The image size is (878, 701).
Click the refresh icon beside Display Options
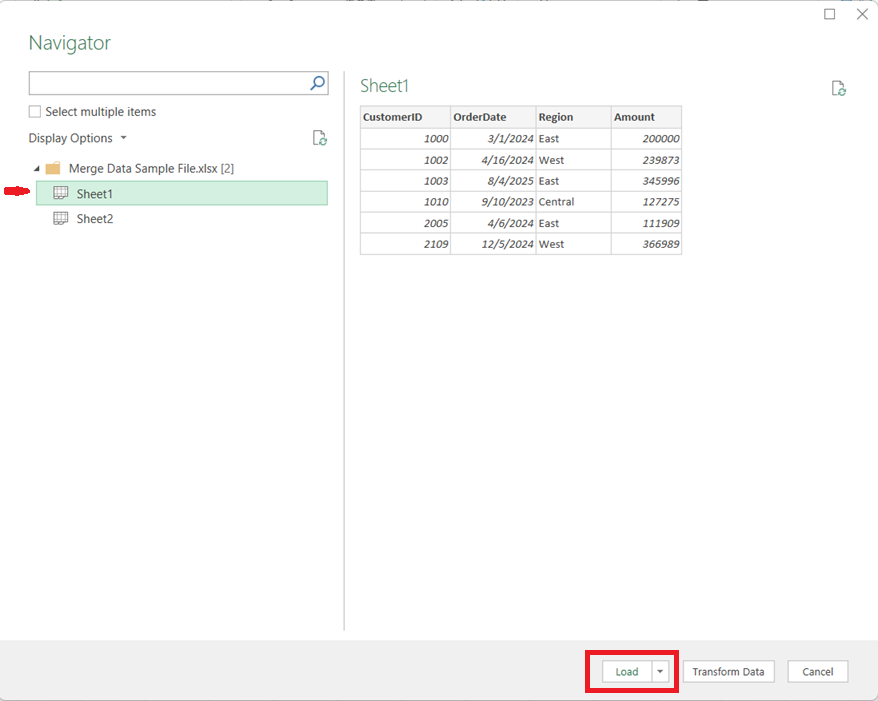(319, 138)
